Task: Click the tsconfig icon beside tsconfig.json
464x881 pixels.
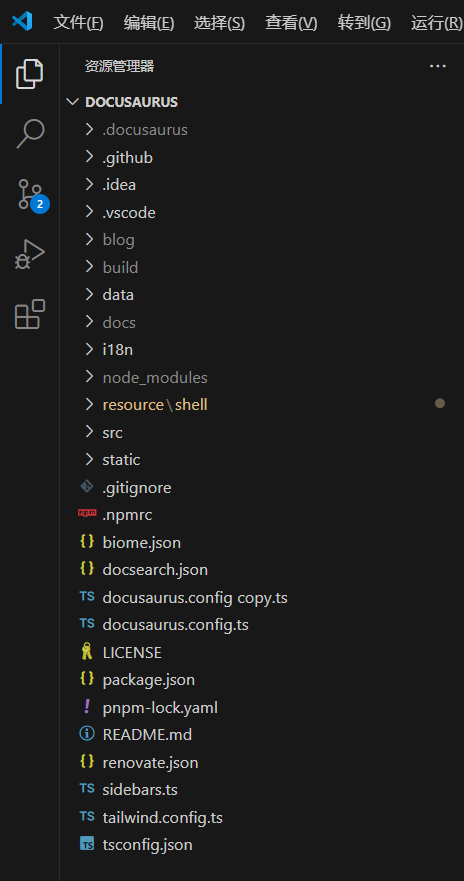Action: click(x=87, y=844)
